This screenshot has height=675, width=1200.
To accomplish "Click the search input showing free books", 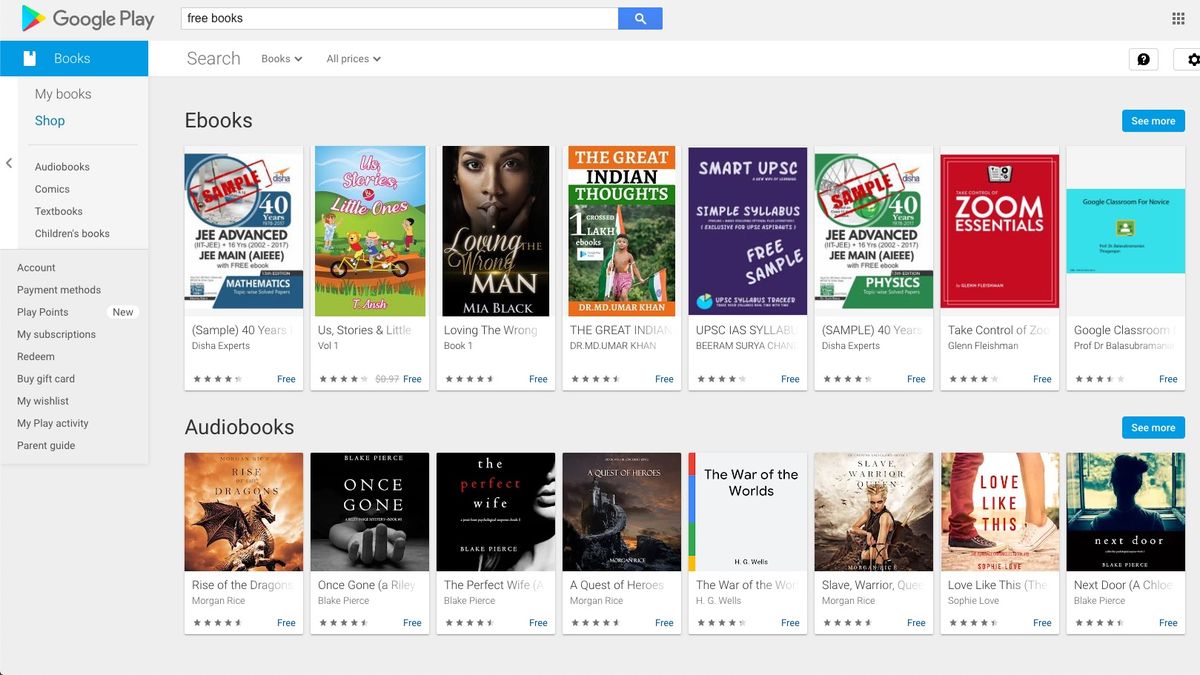I will coord(400,18).
